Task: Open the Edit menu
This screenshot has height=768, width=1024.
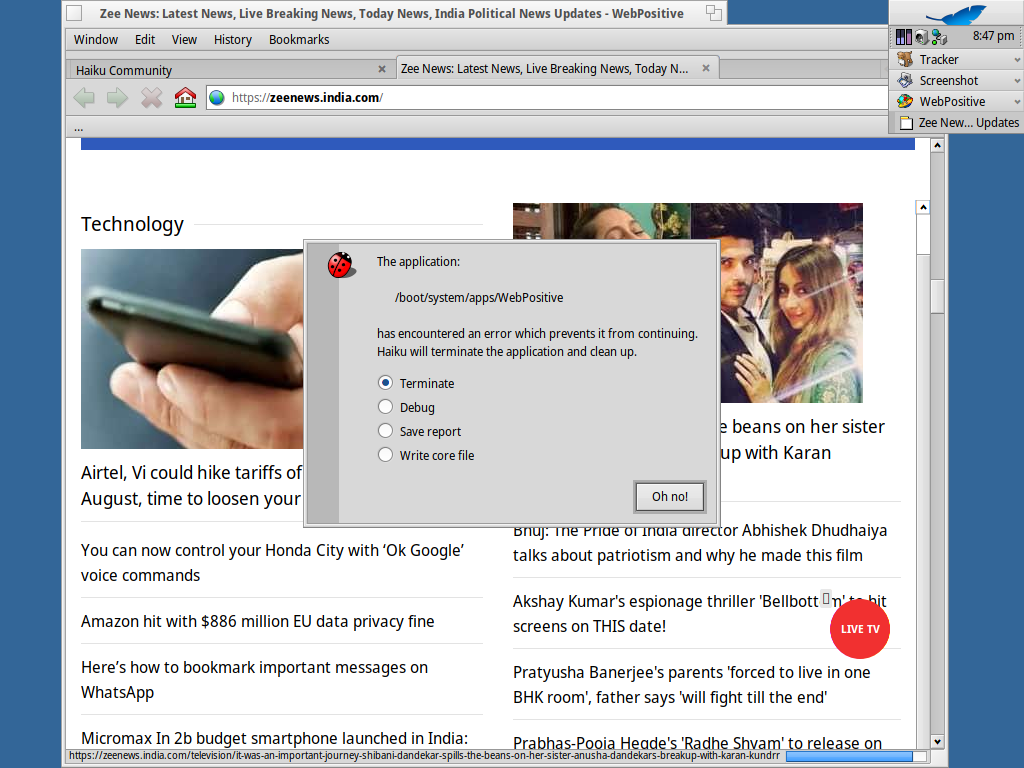Action: point(145,40)
